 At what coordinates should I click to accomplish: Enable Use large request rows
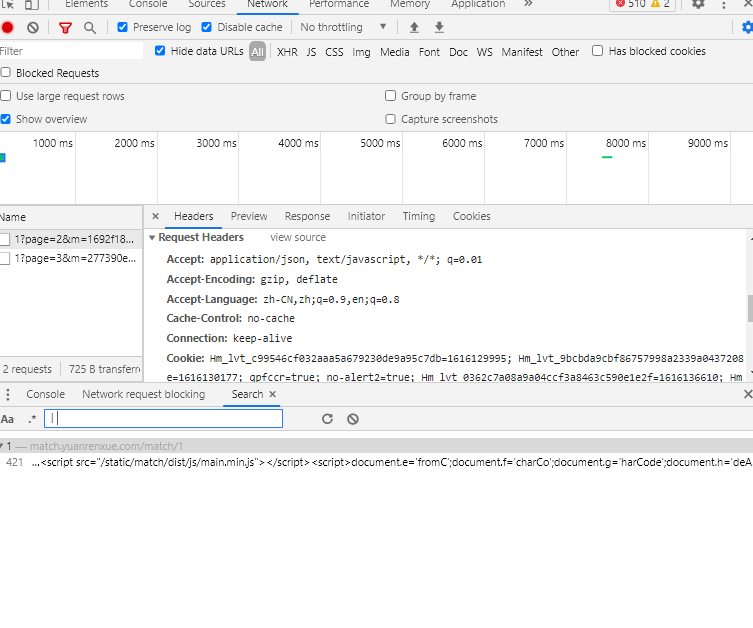[6, 96]
